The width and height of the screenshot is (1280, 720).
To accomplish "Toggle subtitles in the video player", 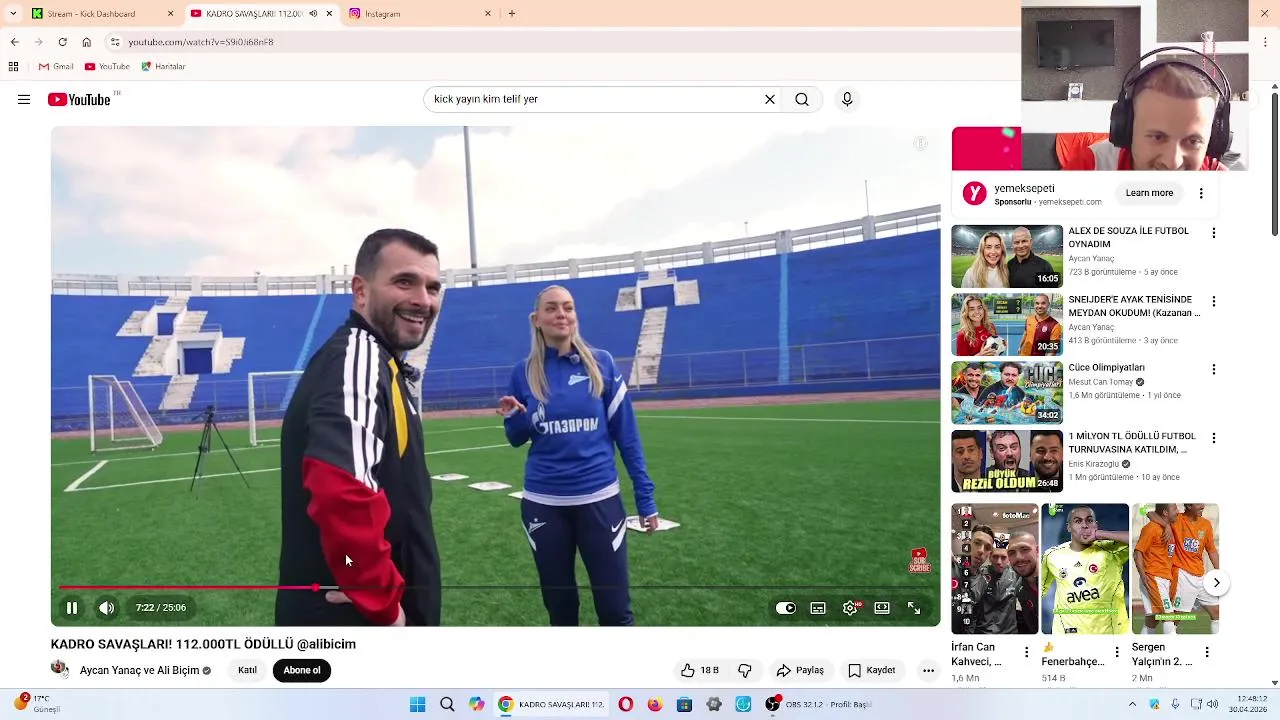I will 818,607.
